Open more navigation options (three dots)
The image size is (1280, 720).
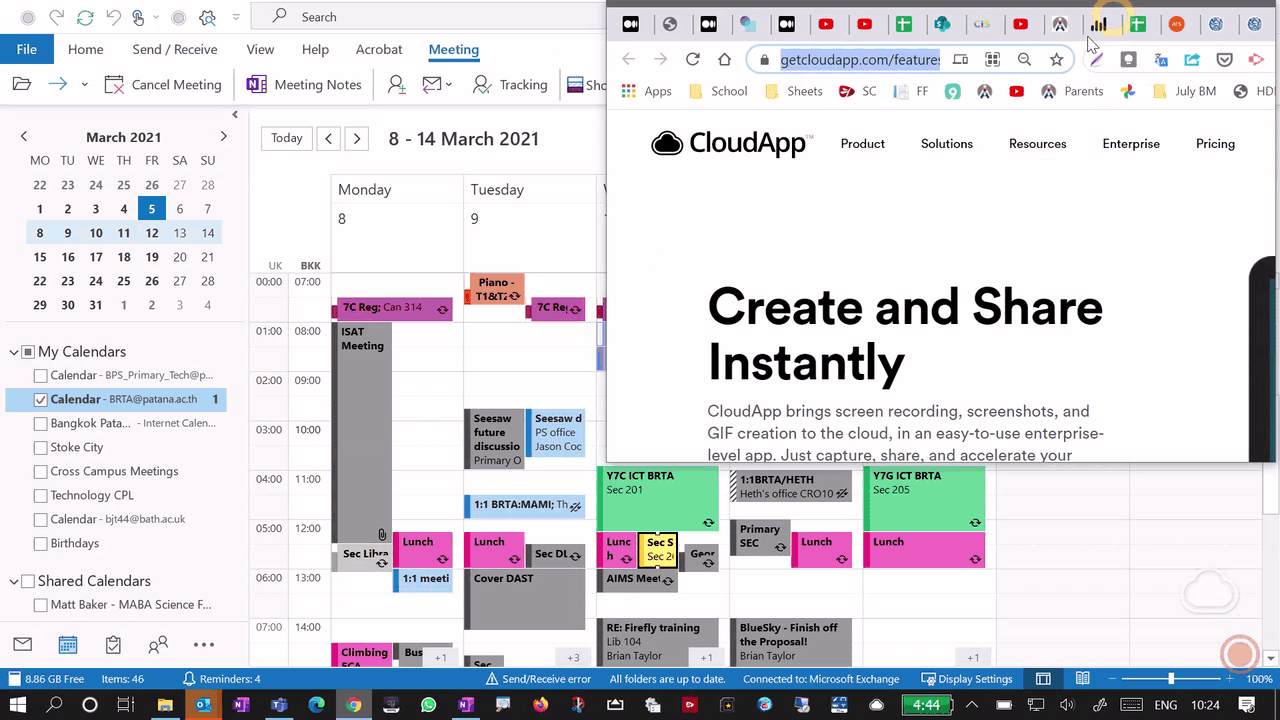(203, 645)
